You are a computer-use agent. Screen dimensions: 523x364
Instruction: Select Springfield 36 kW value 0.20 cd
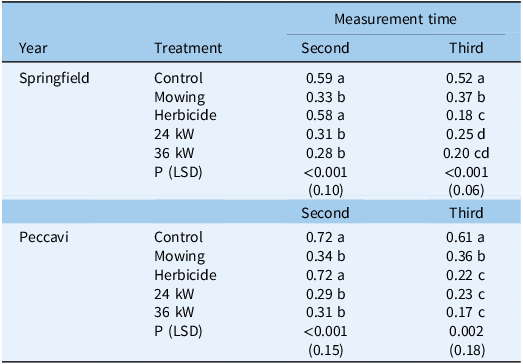pyautogui.click(x=466, y=153)
